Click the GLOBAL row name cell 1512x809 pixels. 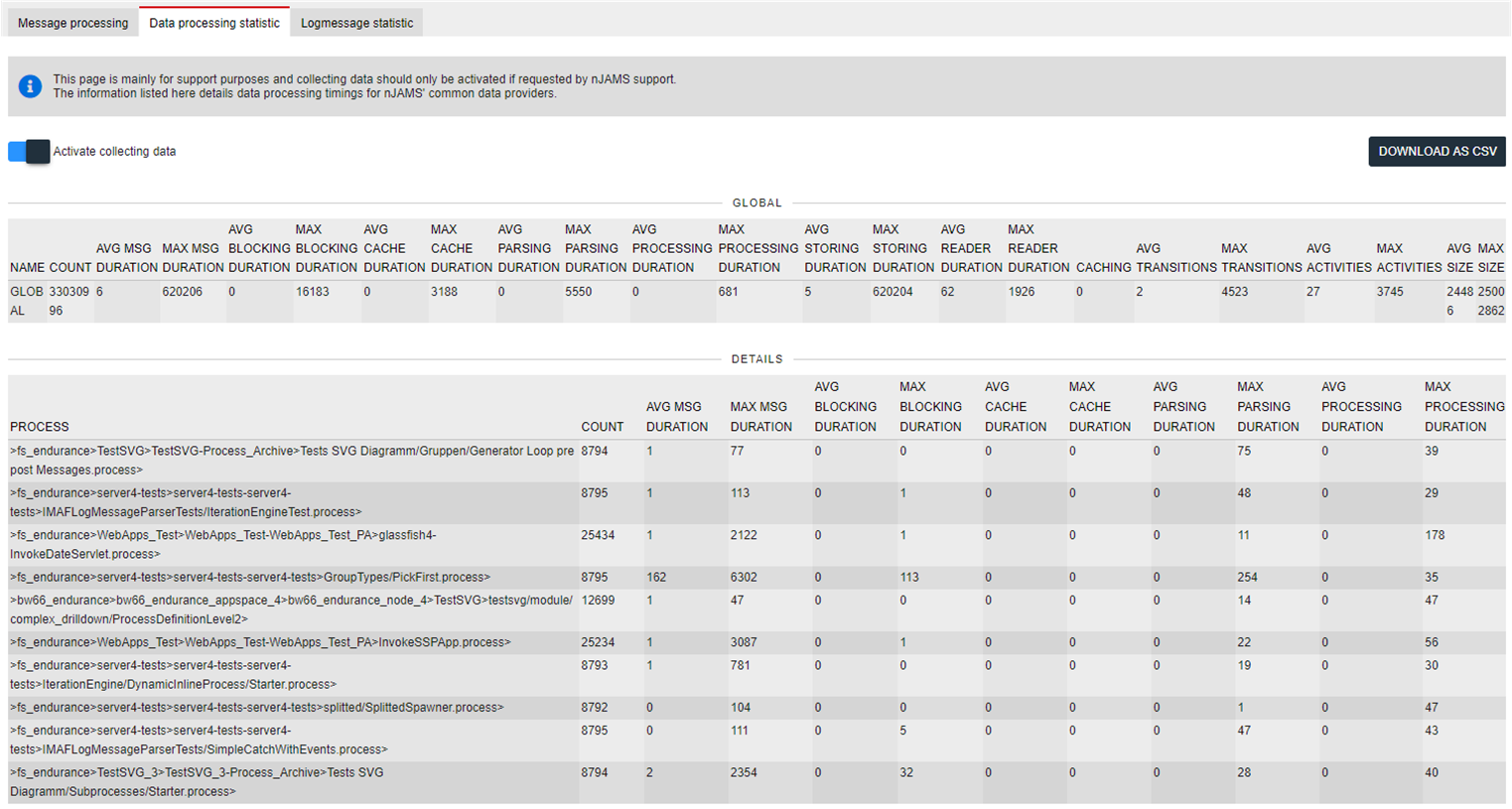point(27,301)
